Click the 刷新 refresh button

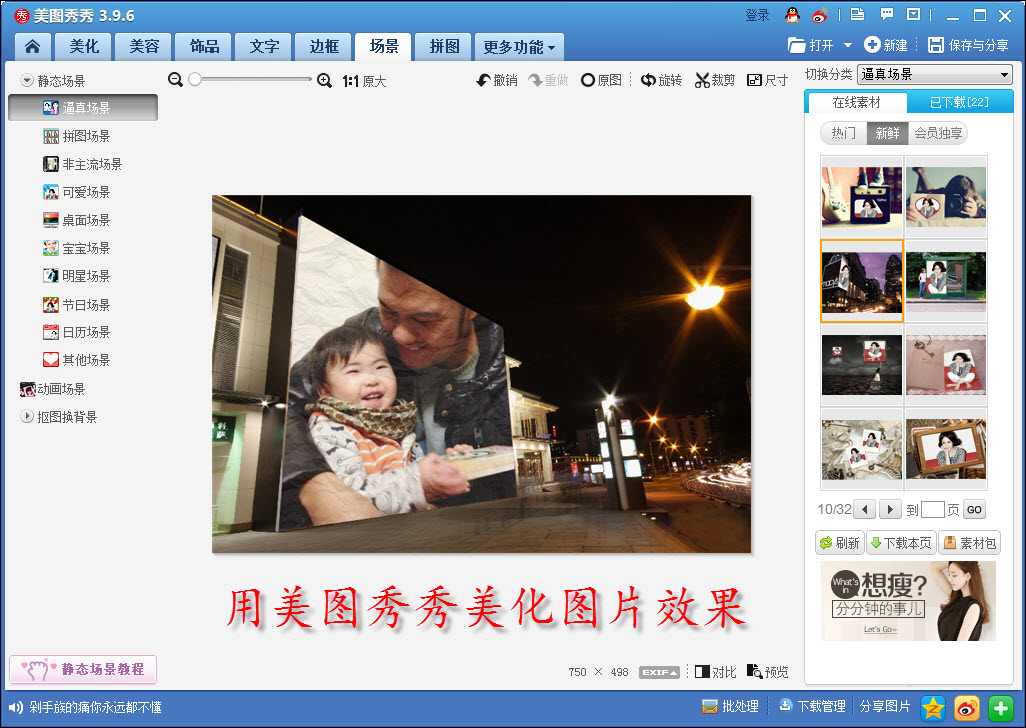click(840, 543)
